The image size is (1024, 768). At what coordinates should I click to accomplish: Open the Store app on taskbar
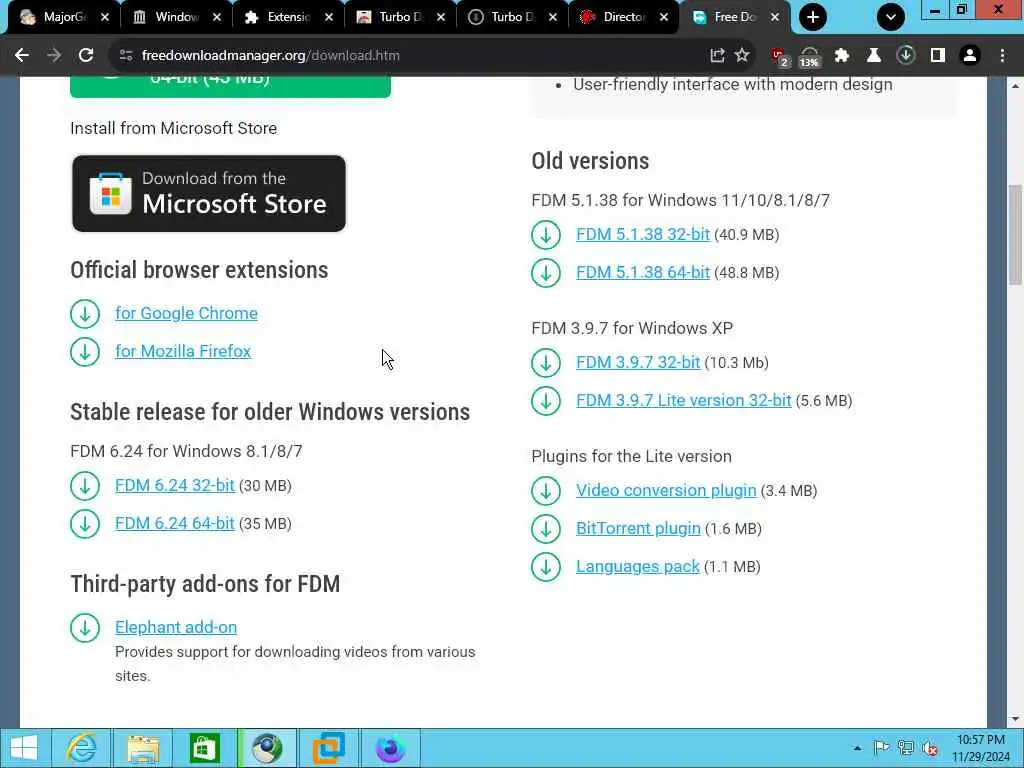(x=204, y=748)
